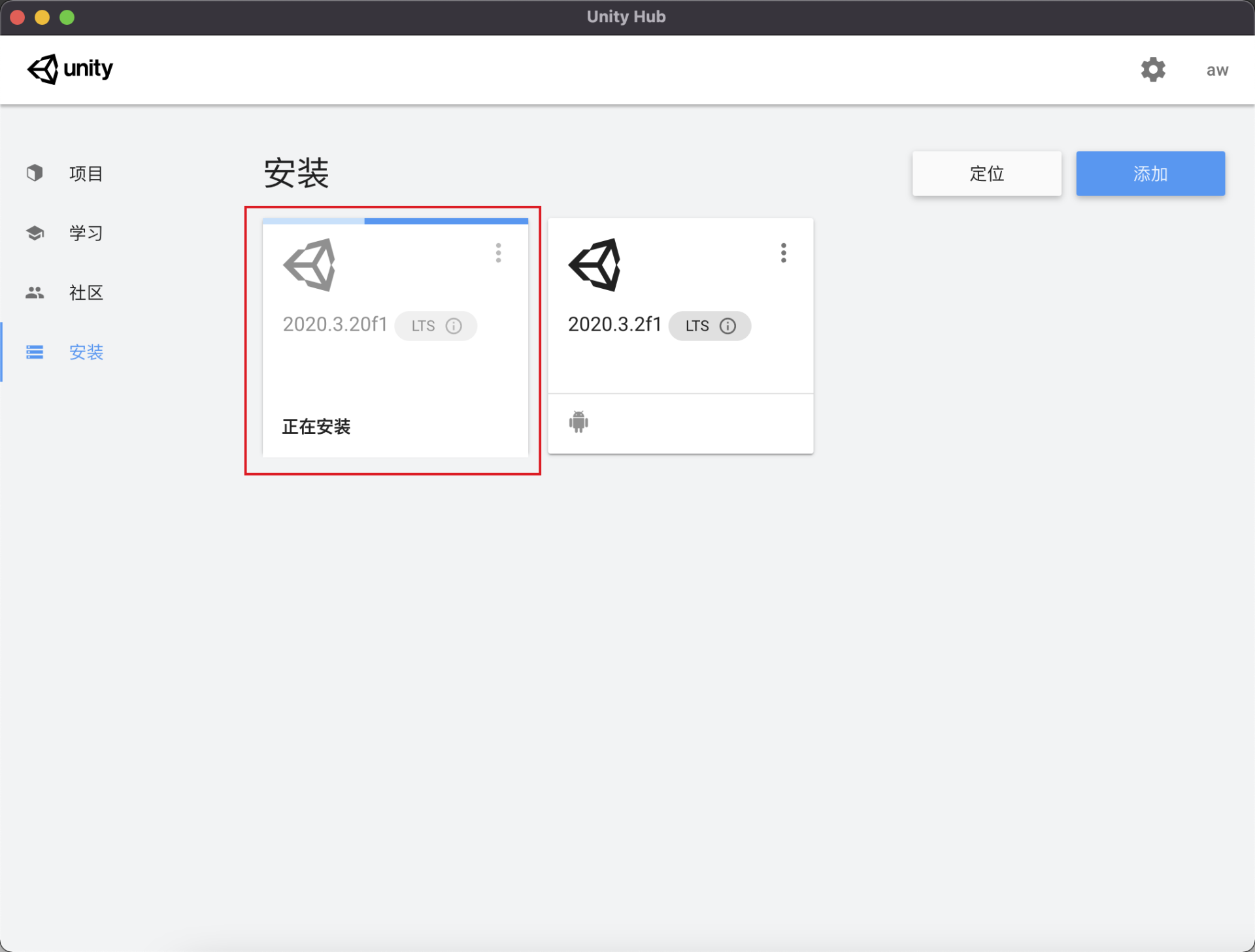Click the 项目 cube icon in sidebar

(35, 173)
